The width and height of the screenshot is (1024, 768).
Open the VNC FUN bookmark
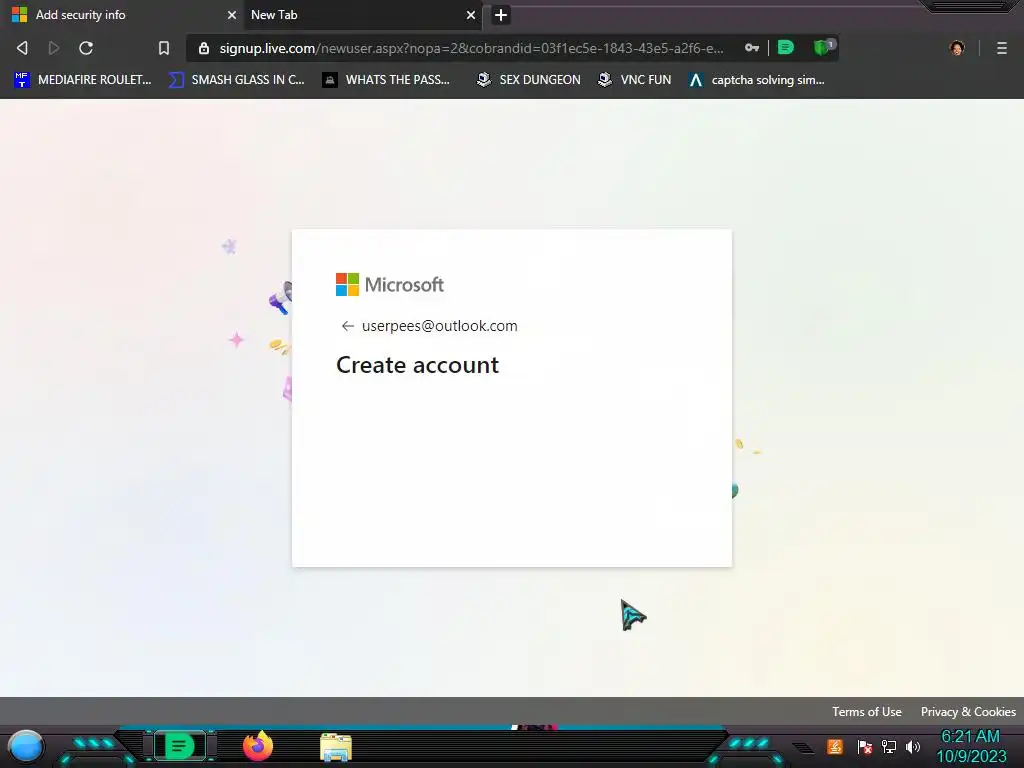(634, 80)
